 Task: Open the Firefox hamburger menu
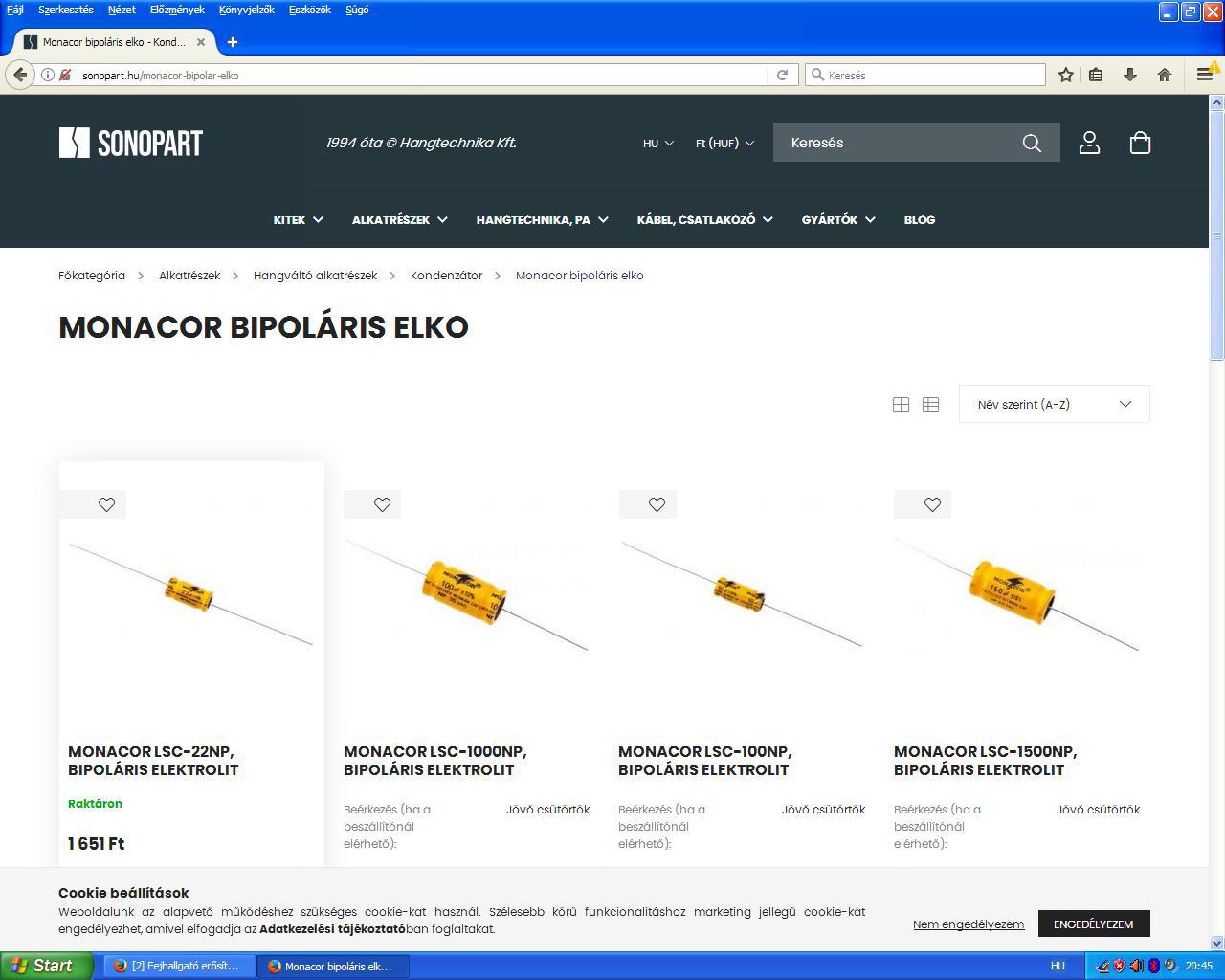pyautogui.click(x=1204, y=75)
